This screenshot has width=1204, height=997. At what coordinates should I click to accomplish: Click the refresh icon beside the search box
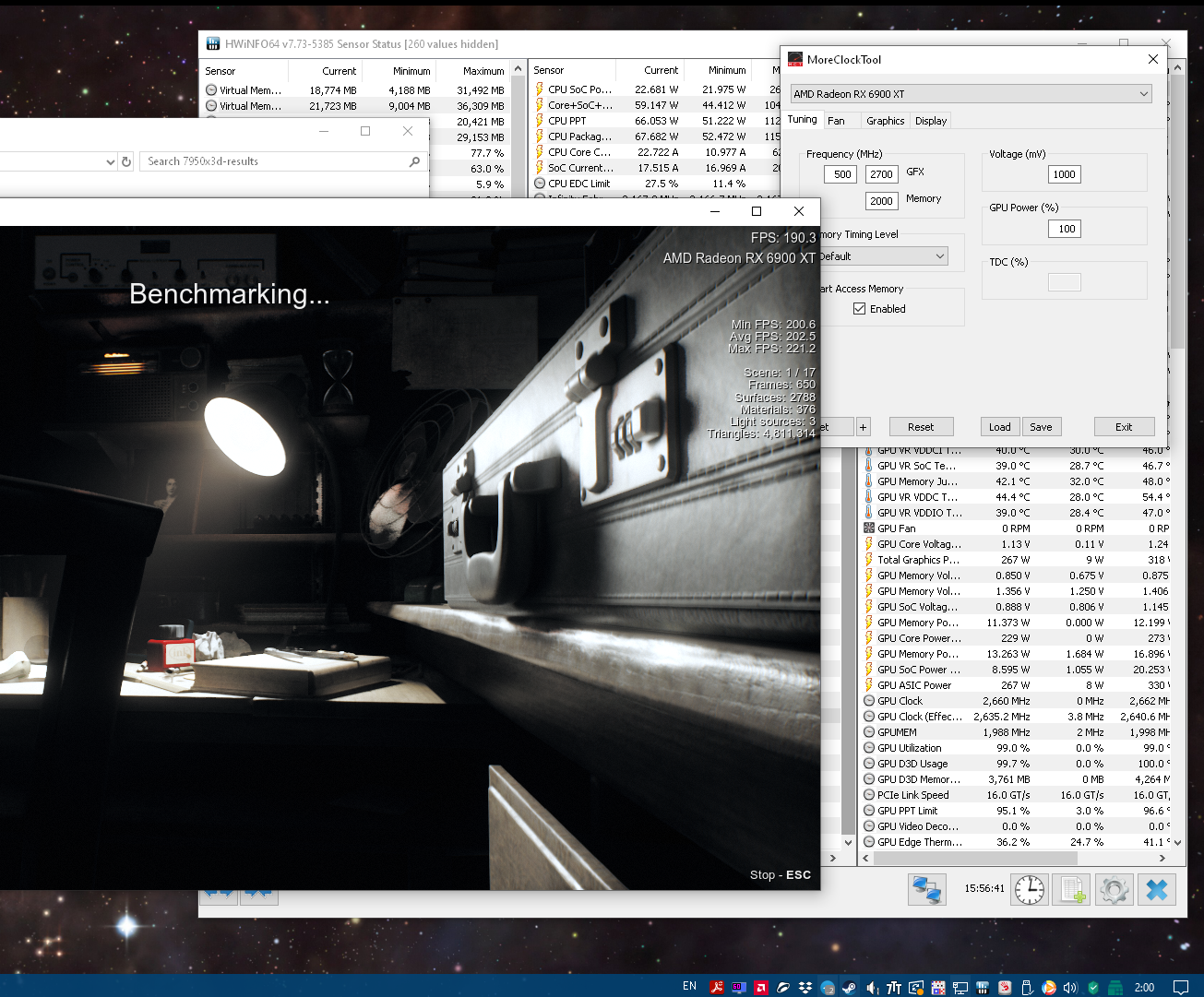126,161
